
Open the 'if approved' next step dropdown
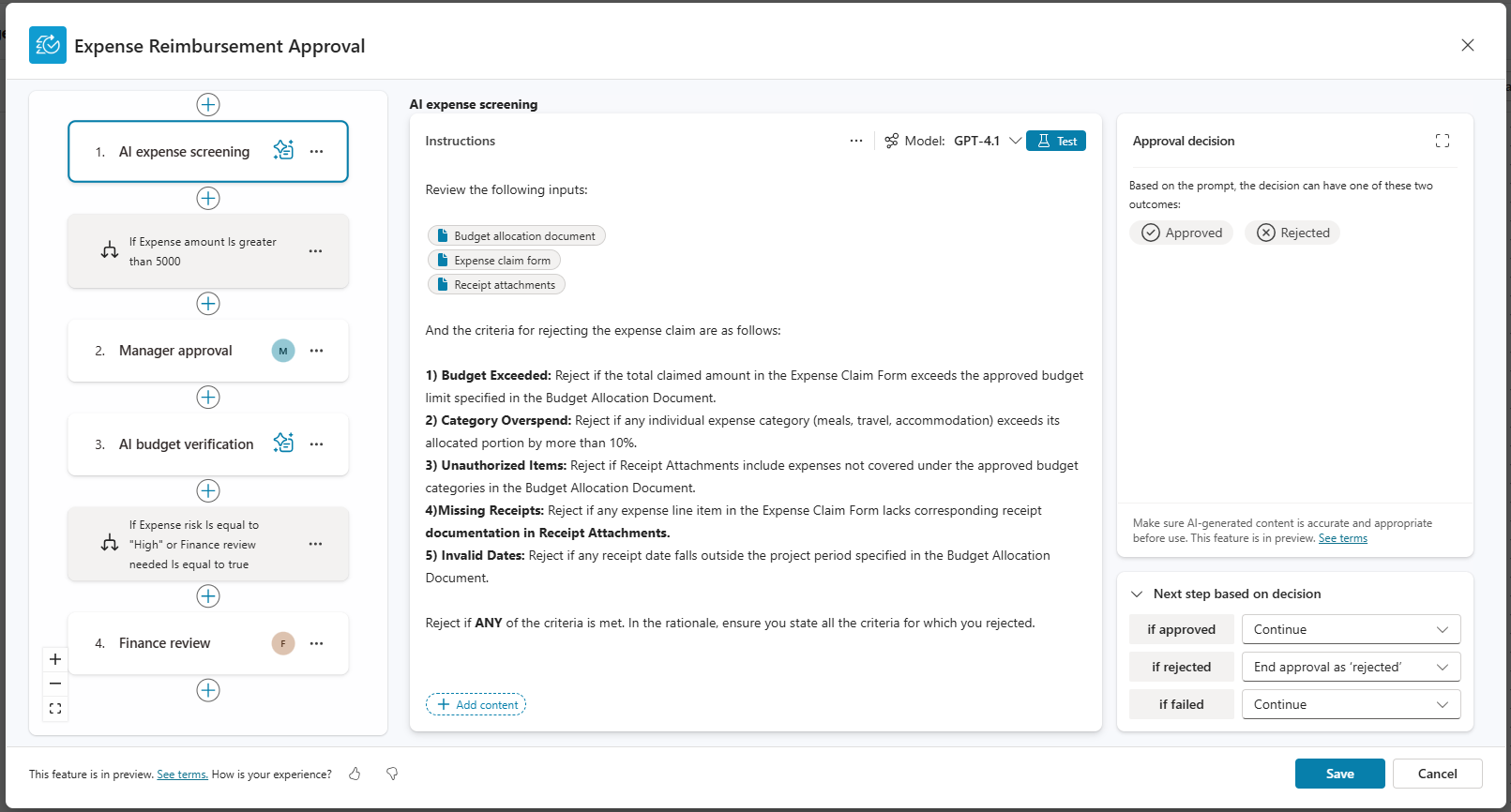click(x=1351, y=629)
